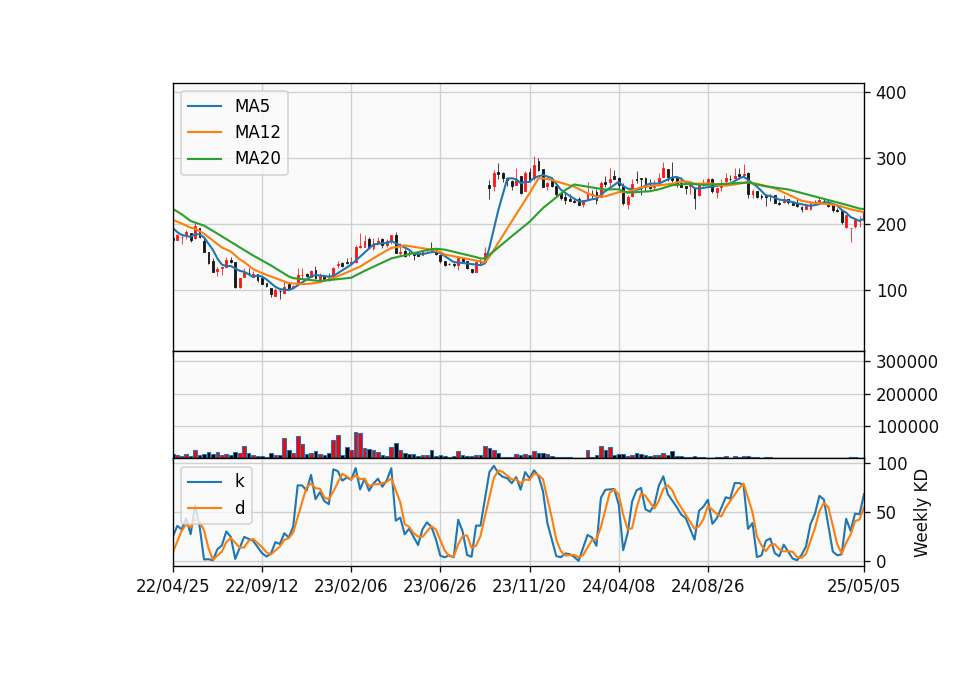This screenshot has width=960, height=690.
Task: Click the 23/06/26 date axis label
Action: 440,586
